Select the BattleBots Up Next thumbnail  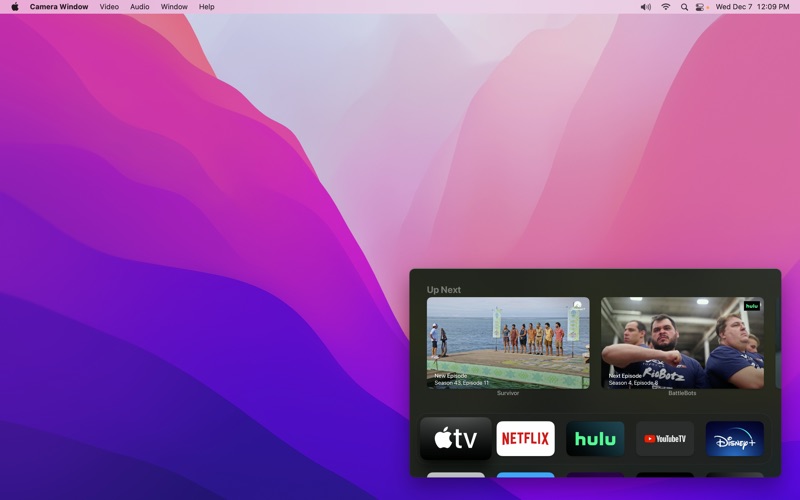pyautogui.click(x=682, y=343)
